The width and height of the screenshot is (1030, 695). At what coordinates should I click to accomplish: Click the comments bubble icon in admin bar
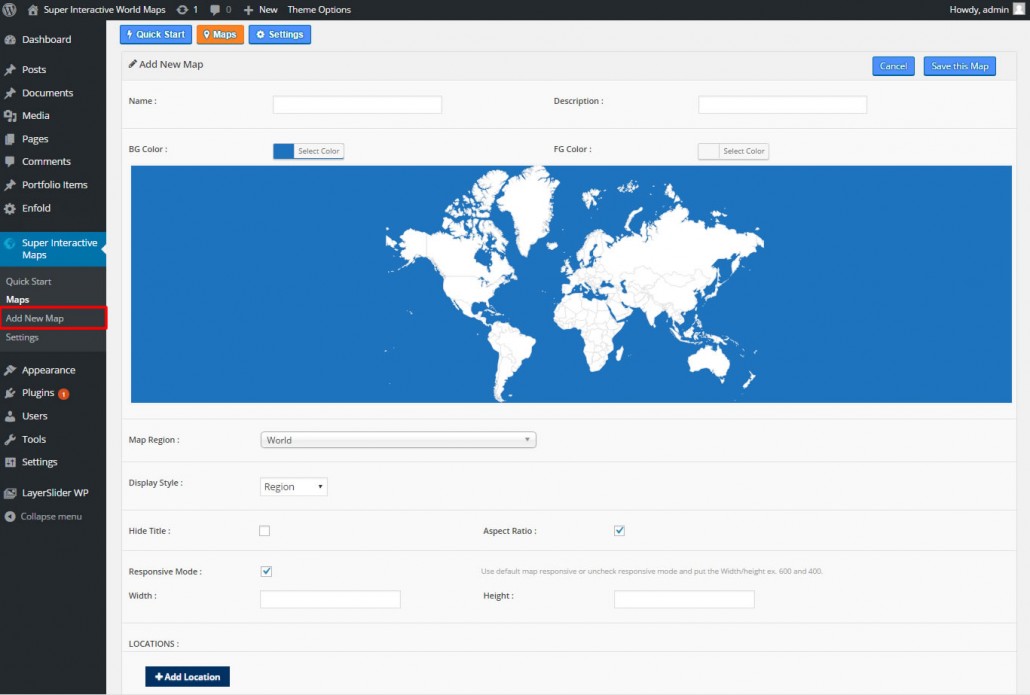coord(215,9)
